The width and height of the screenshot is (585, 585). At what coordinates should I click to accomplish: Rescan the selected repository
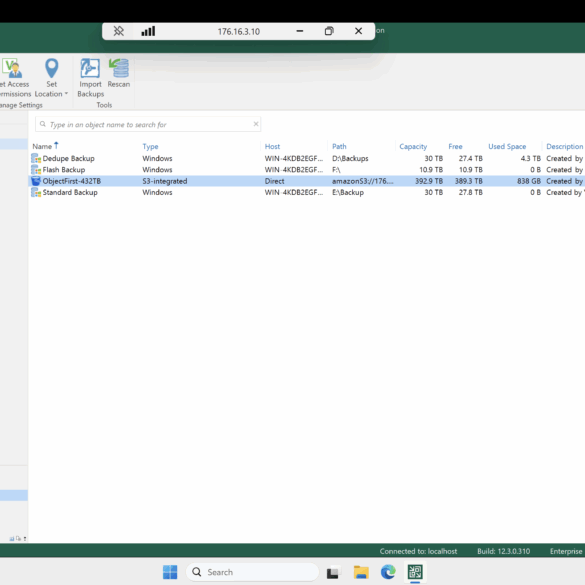119,73
